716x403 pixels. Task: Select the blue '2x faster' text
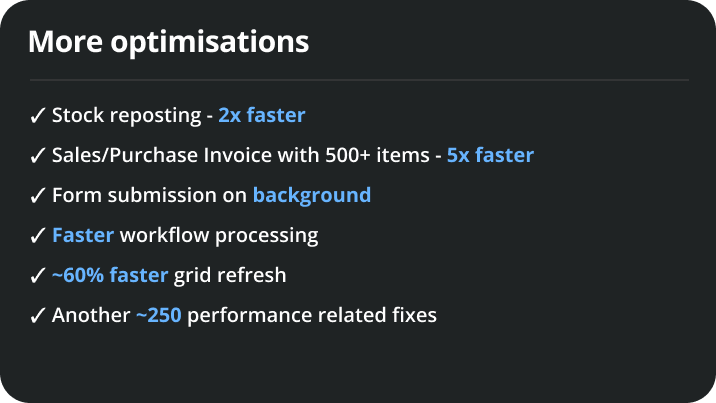click(262, 115)
